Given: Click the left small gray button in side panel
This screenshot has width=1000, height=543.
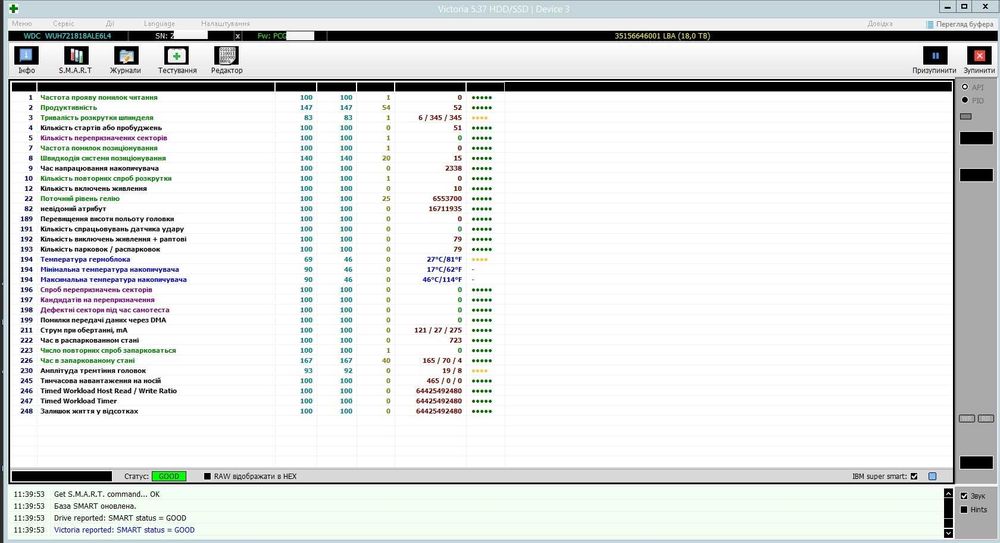Looking at the screenshot, I should coord(967,419).
